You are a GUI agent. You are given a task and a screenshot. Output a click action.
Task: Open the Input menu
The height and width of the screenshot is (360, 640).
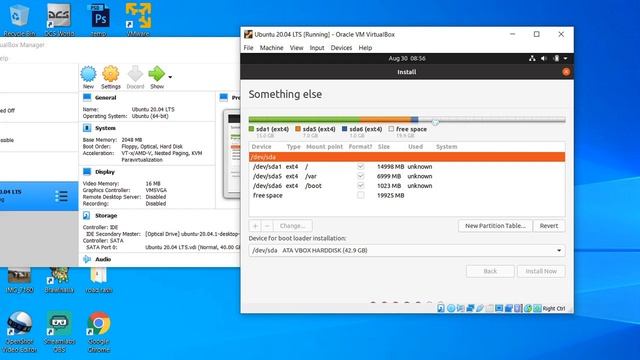point(317,48)
